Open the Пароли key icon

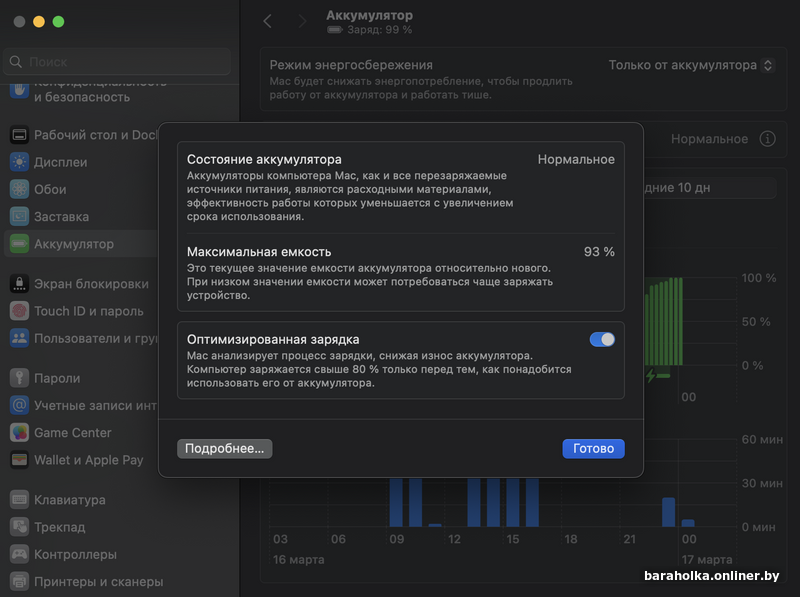coord(19,378)
